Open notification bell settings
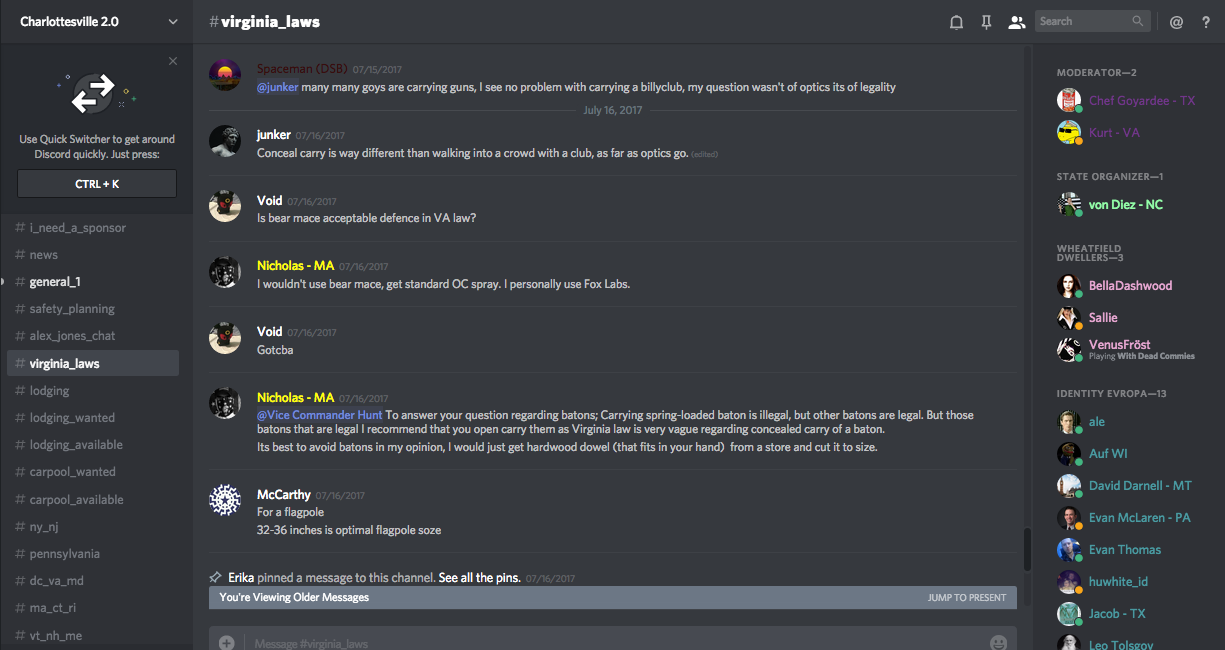 pos(956,22)
